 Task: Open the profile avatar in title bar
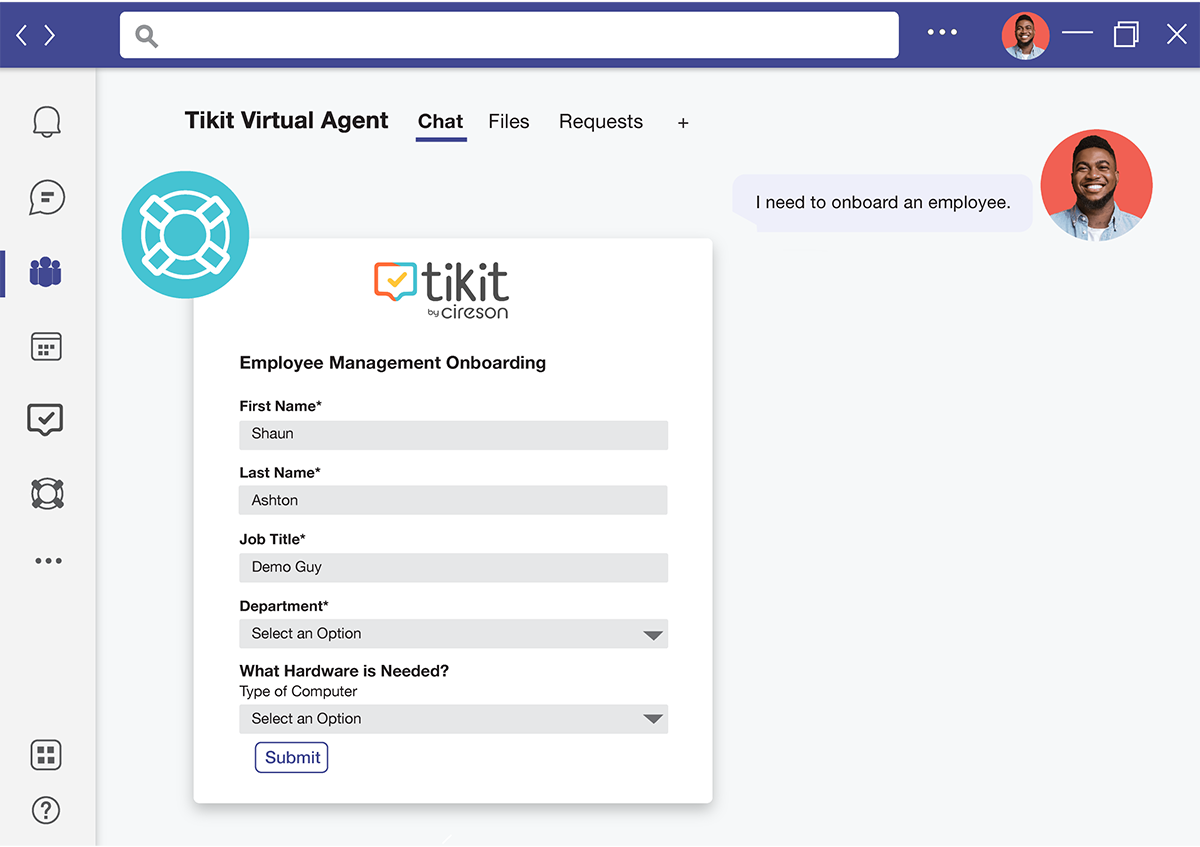coord(1026,36)
